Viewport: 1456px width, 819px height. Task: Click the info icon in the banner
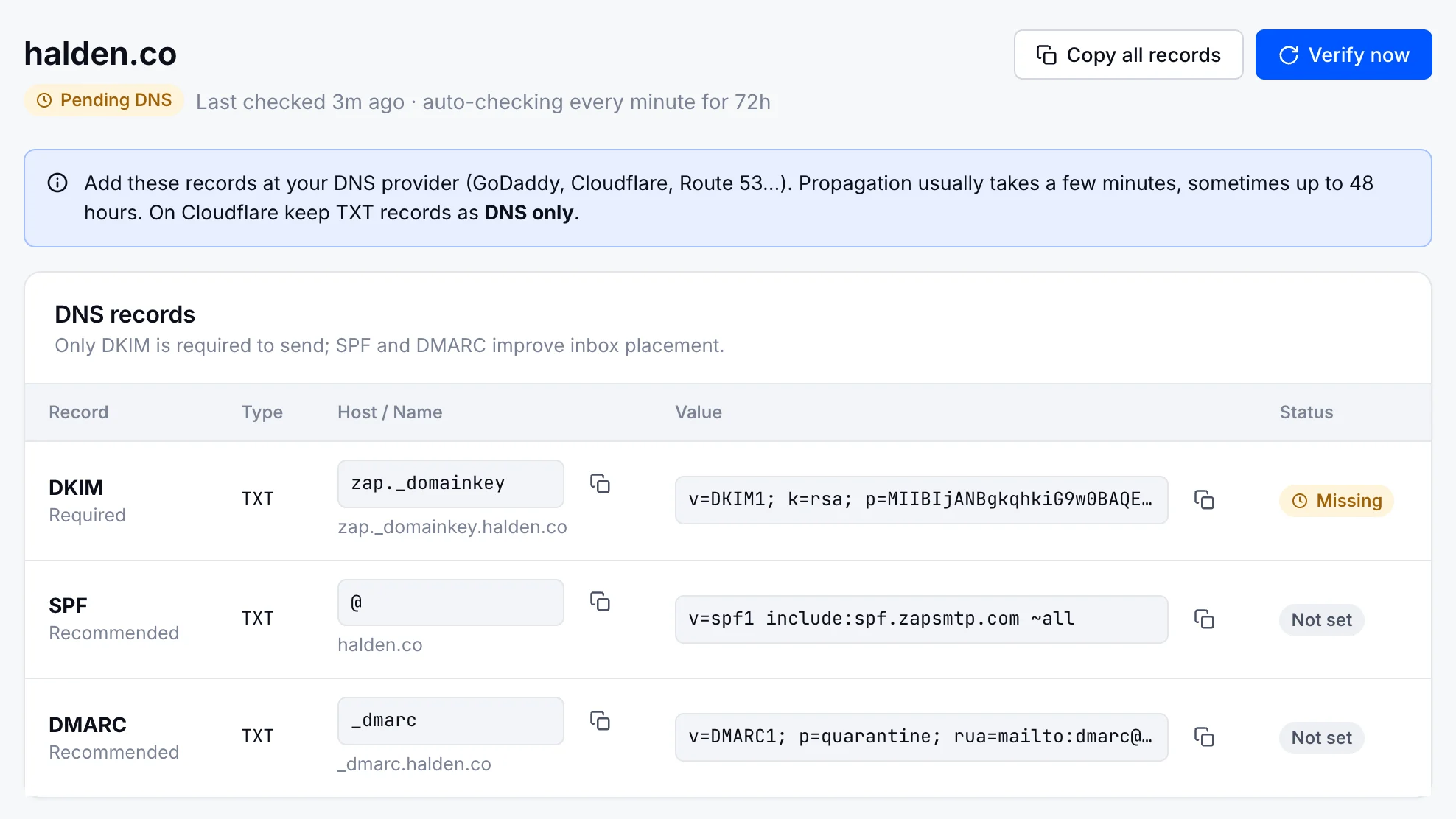pos(57,183)
